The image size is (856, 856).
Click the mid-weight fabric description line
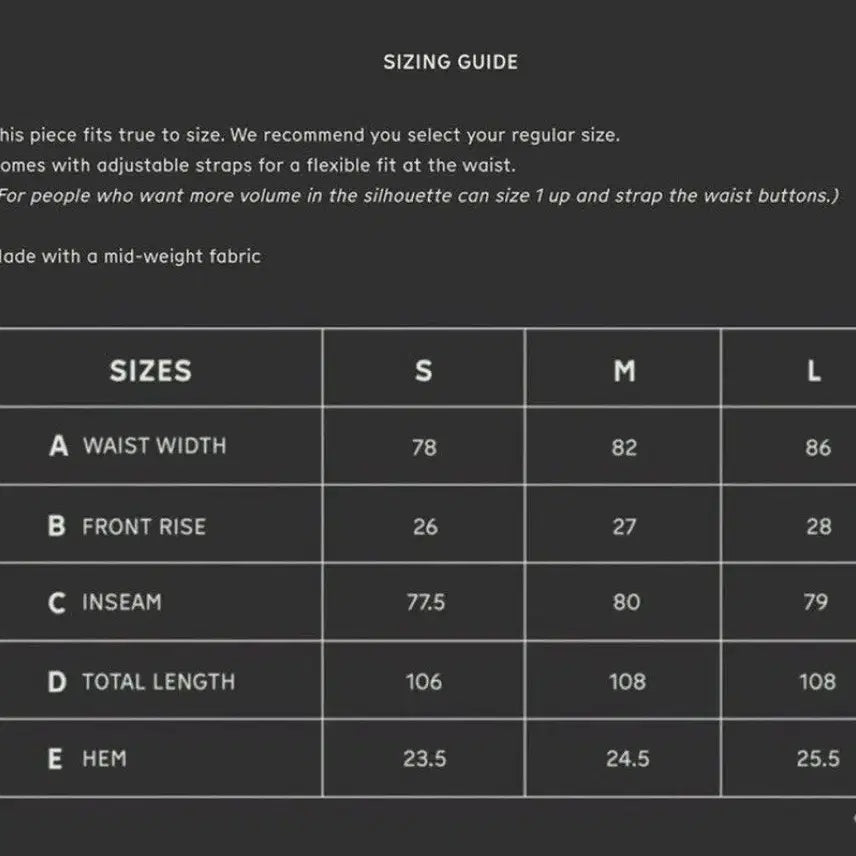tap(130, 256)
